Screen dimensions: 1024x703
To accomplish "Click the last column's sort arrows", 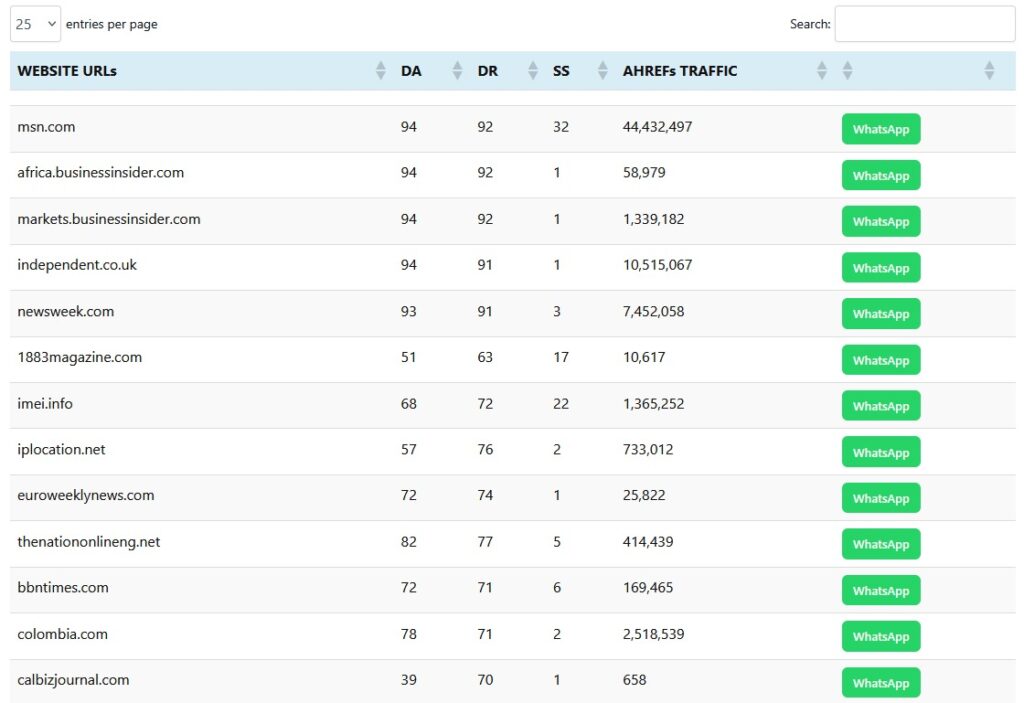I will click(989, 71).
